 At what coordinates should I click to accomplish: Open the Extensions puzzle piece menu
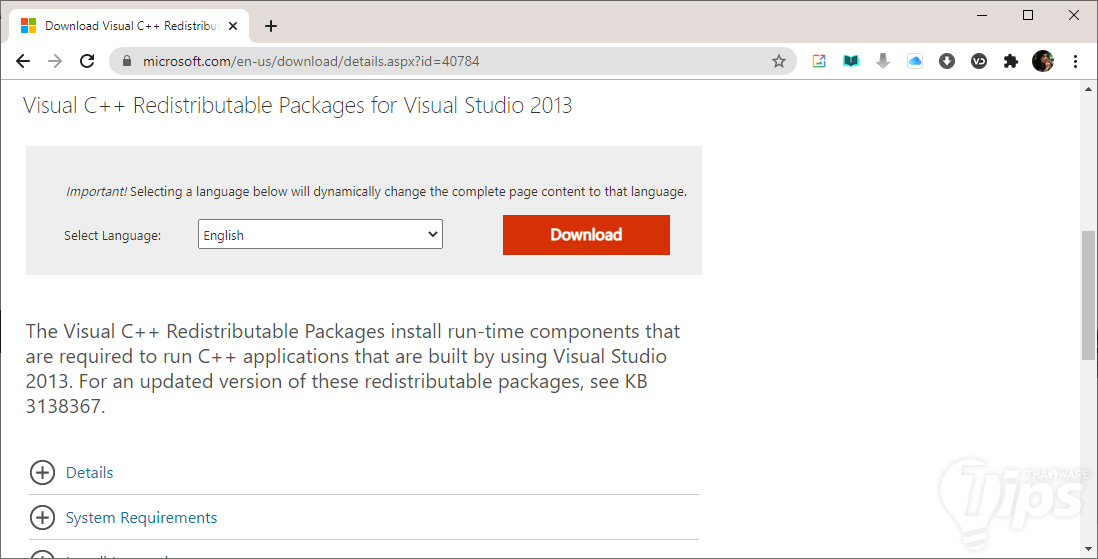[1011, 61]
